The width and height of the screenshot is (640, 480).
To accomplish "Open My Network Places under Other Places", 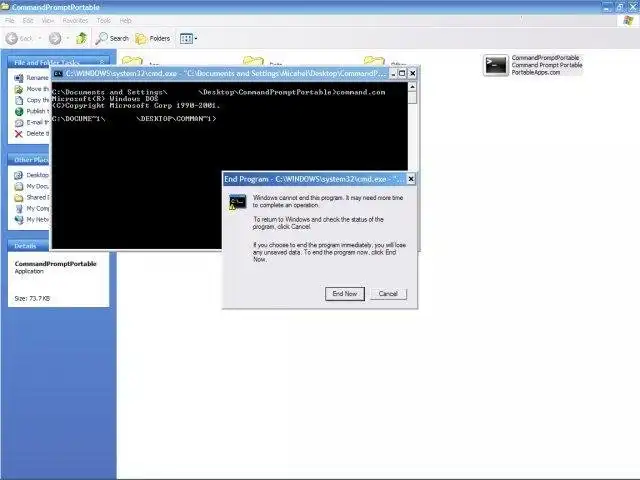I will (x=38, y=220).
